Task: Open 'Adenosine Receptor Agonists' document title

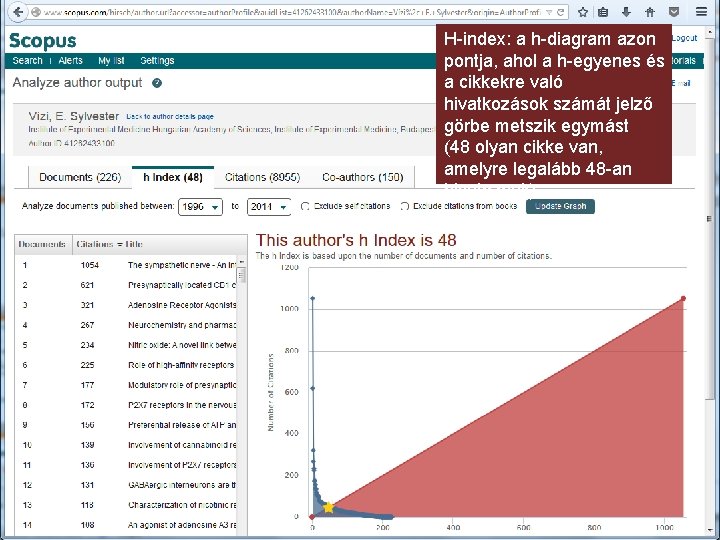Action: [x=182, y=305]
